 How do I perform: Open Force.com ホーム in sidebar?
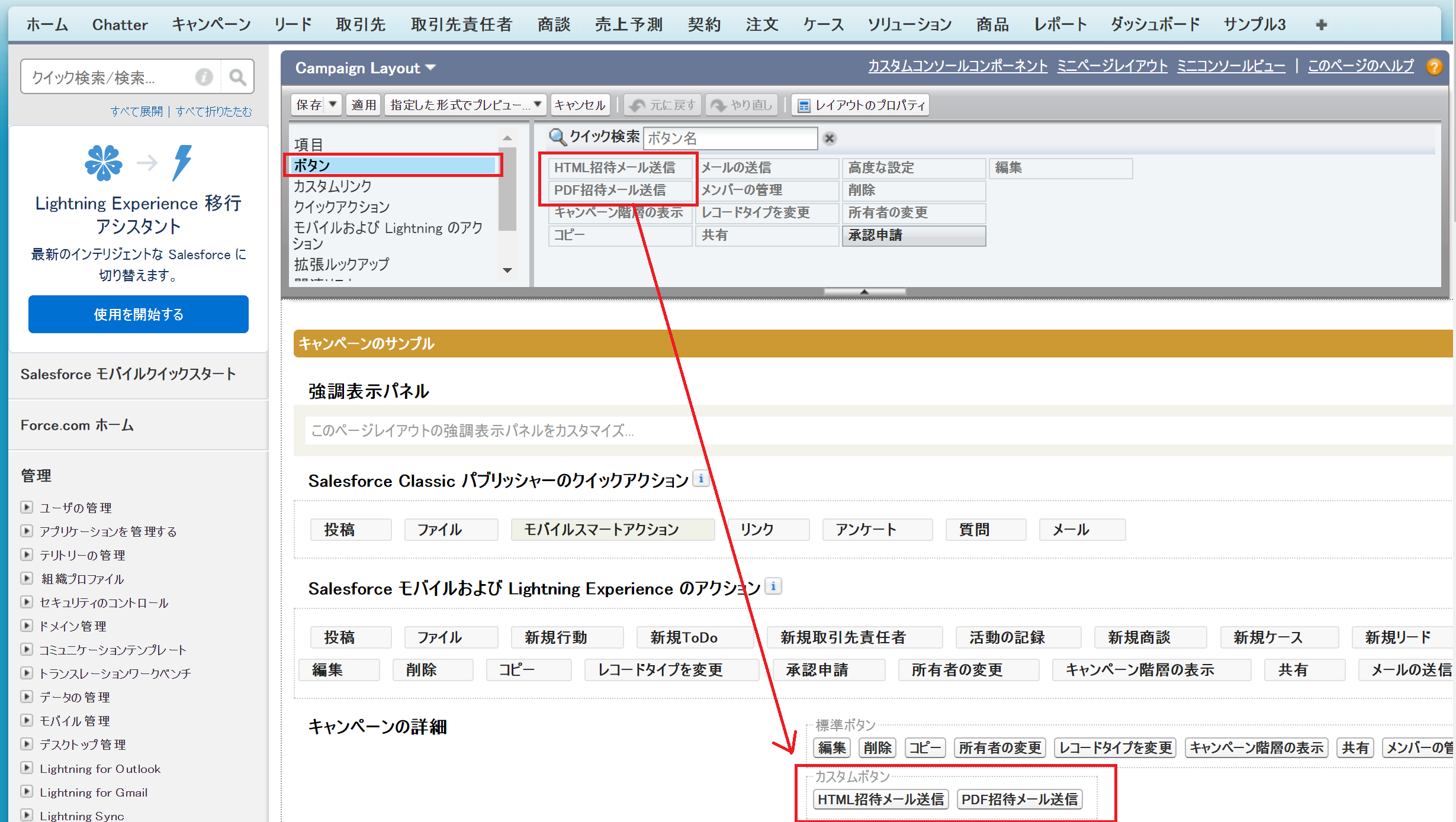click(x=77, y=425)
